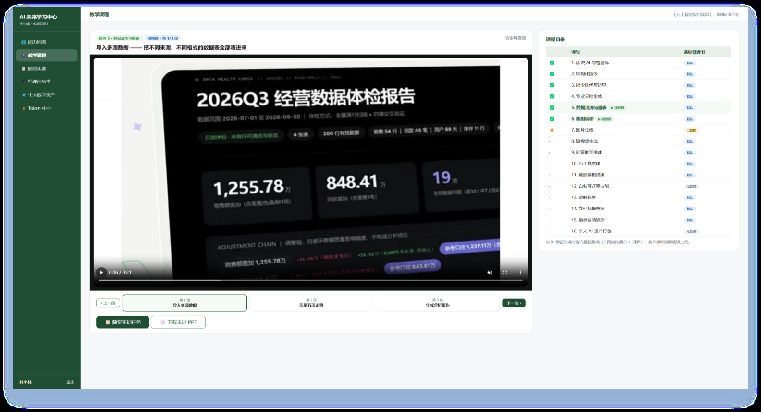761x412 pixels.
Task: Enter fullscreen on the video player
Action: pyautogui.click(x=505, y=272)
